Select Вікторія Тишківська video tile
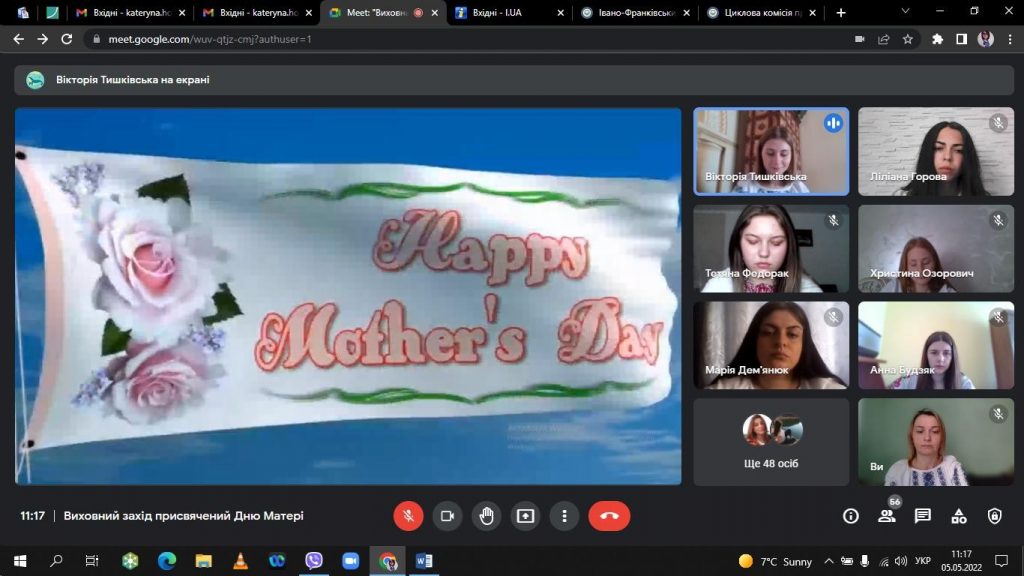Screen dimensions: 1024x576 tap(771, 151)
